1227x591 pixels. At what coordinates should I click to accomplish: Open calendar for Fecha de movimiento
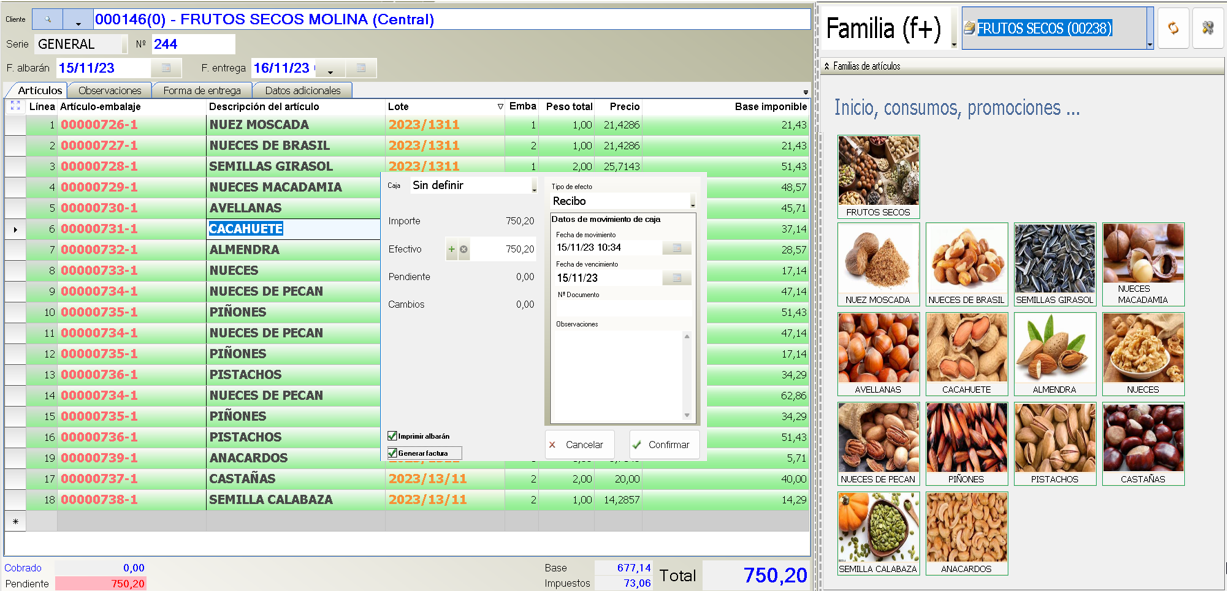point(676,247)
